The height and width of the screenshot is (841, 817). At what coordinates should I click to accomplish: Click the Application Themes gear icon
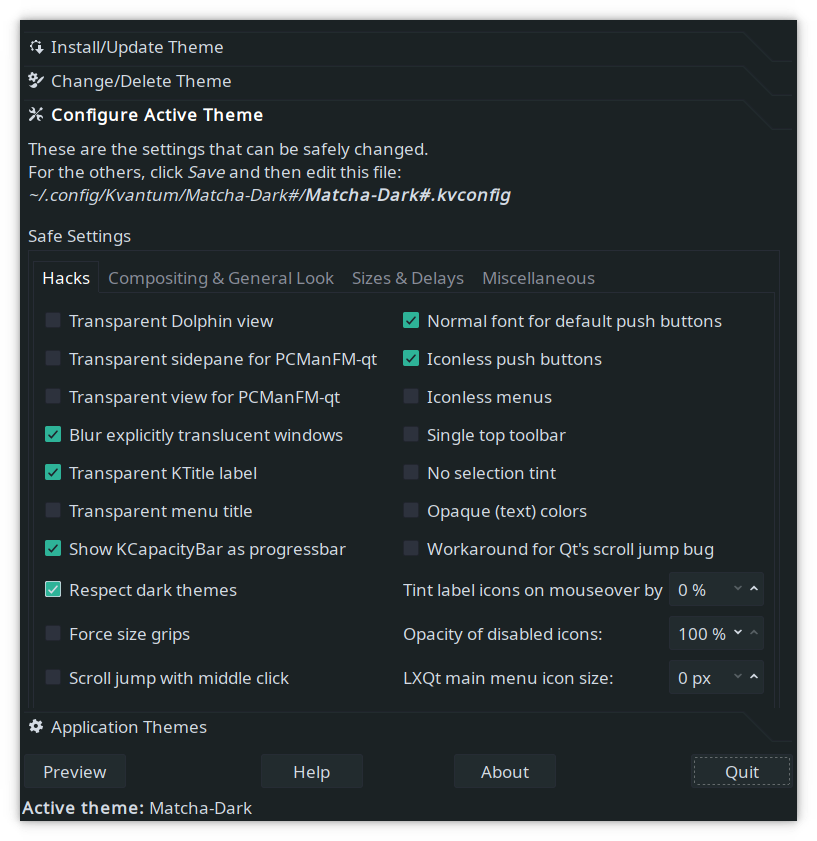coord(36,727)
